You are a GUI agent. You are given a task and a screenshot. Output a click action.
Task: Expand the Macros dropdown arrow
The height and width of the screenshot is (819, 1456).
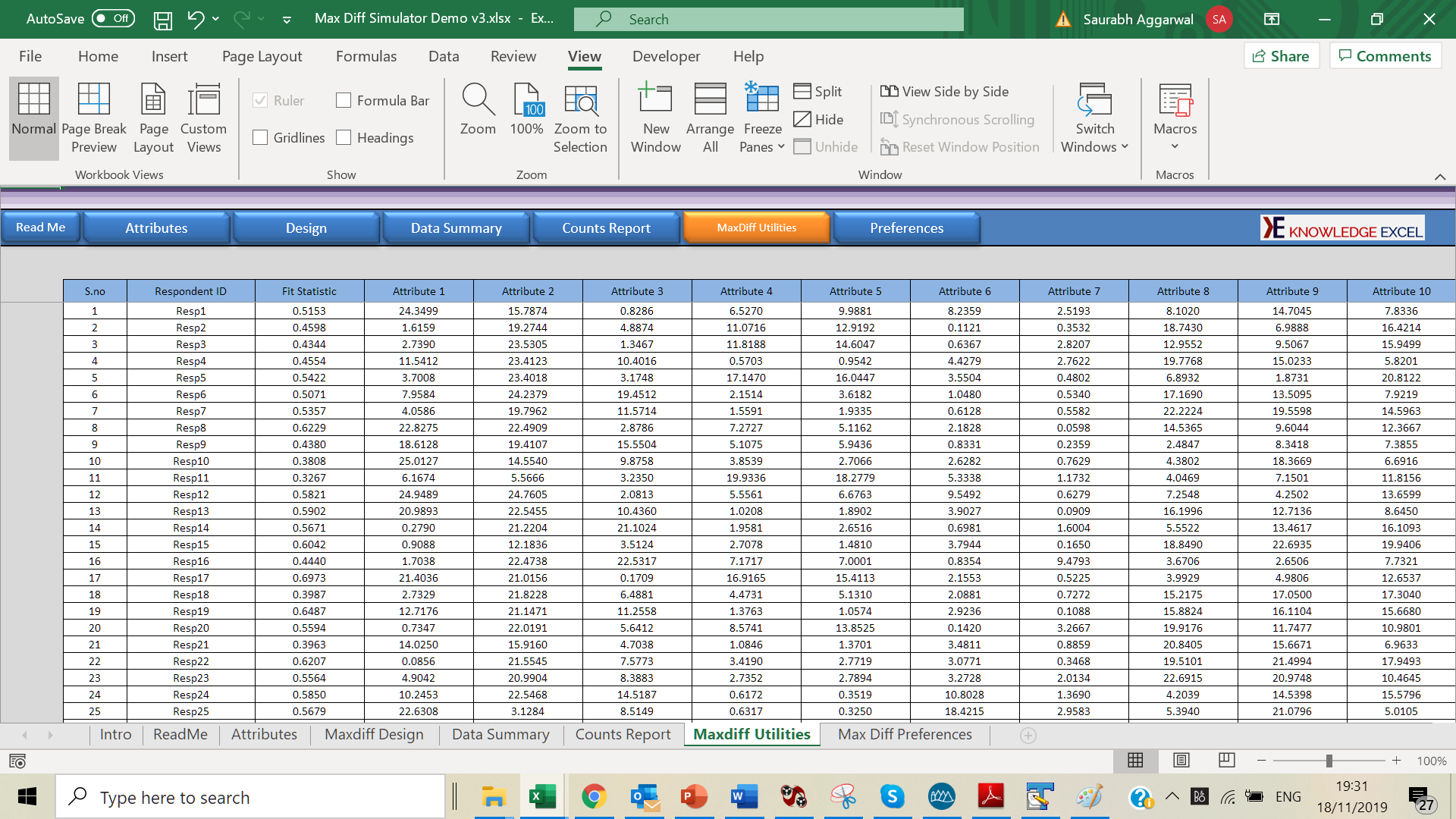click(1175, 147)
